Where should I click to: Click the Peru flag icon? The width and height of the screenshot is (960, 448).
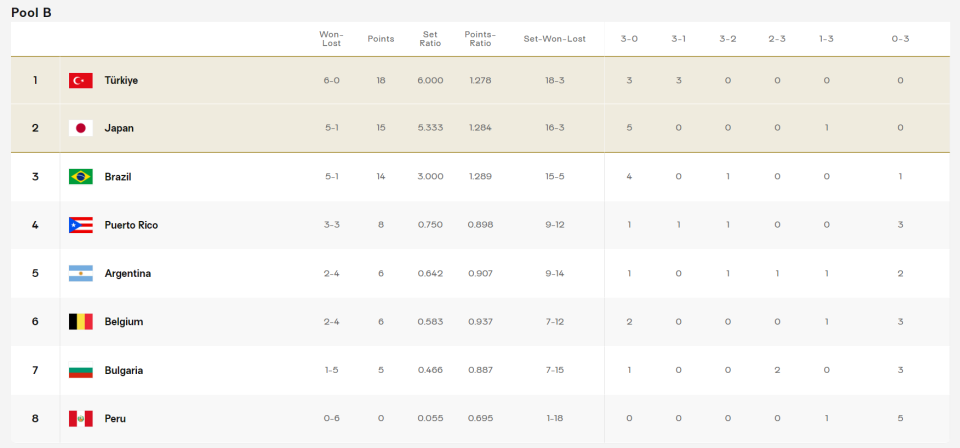pyautogui.click(x=81, y=418)
